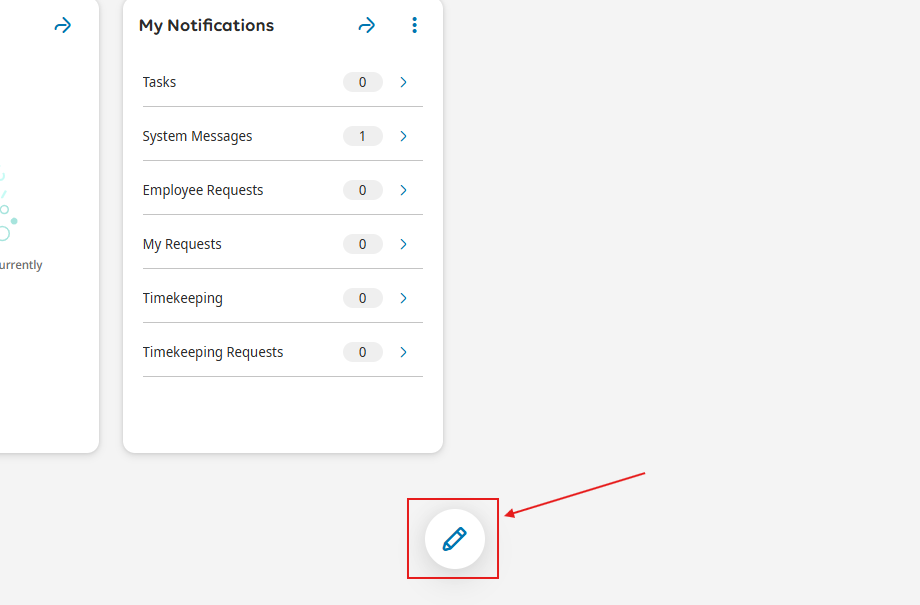The image size is (920, 605).
Task: Expand the System Messages chevron
Action: 404,136
